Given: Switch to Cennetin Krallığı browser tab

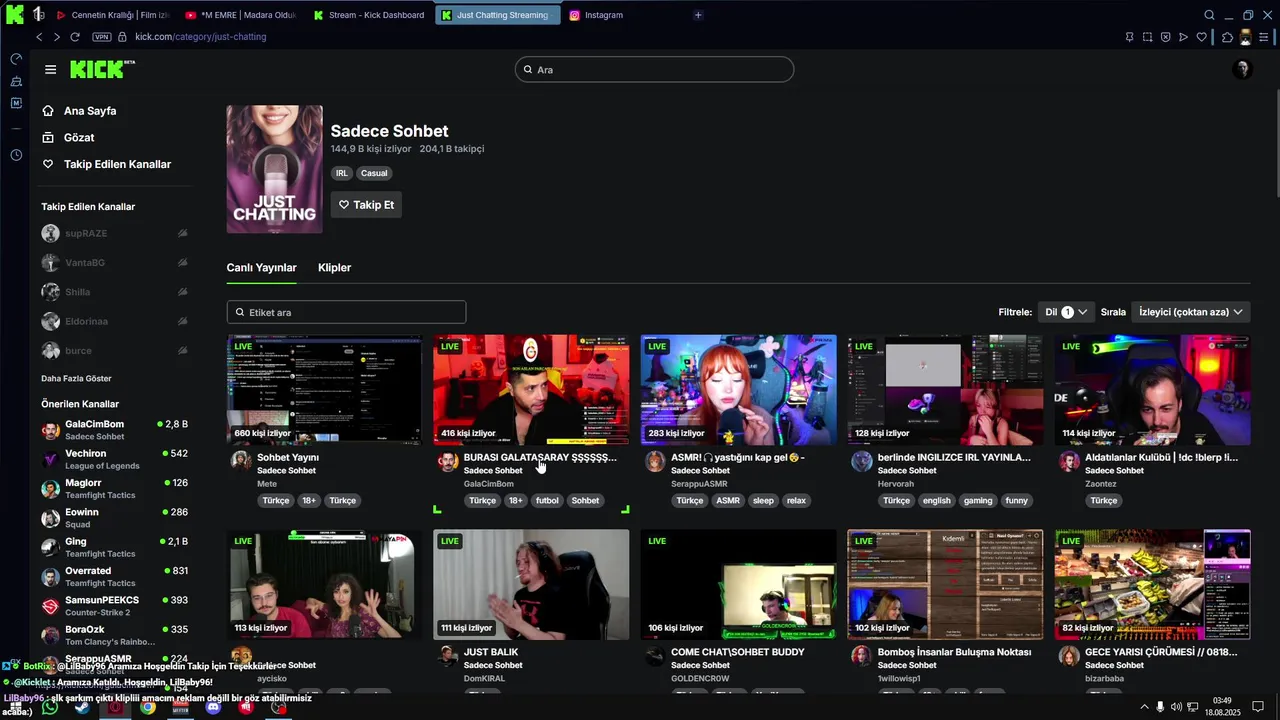Looking at the screenshot, I should coord(113,15).
